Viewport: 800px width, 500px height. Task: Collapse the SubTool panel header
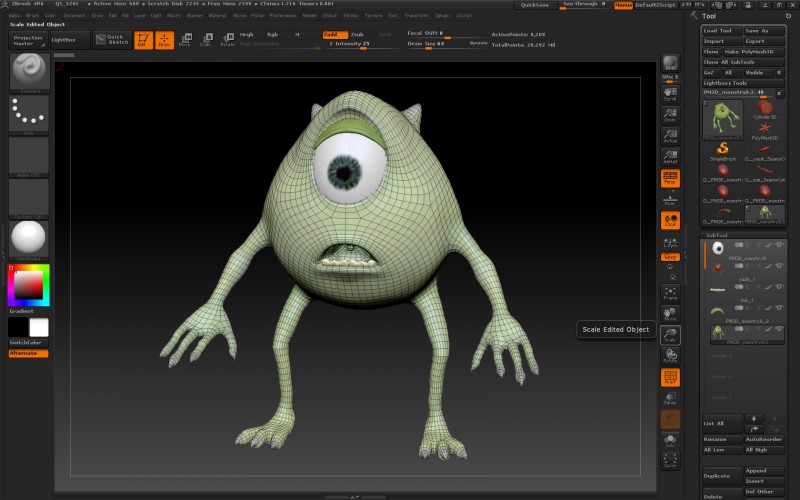718,235
